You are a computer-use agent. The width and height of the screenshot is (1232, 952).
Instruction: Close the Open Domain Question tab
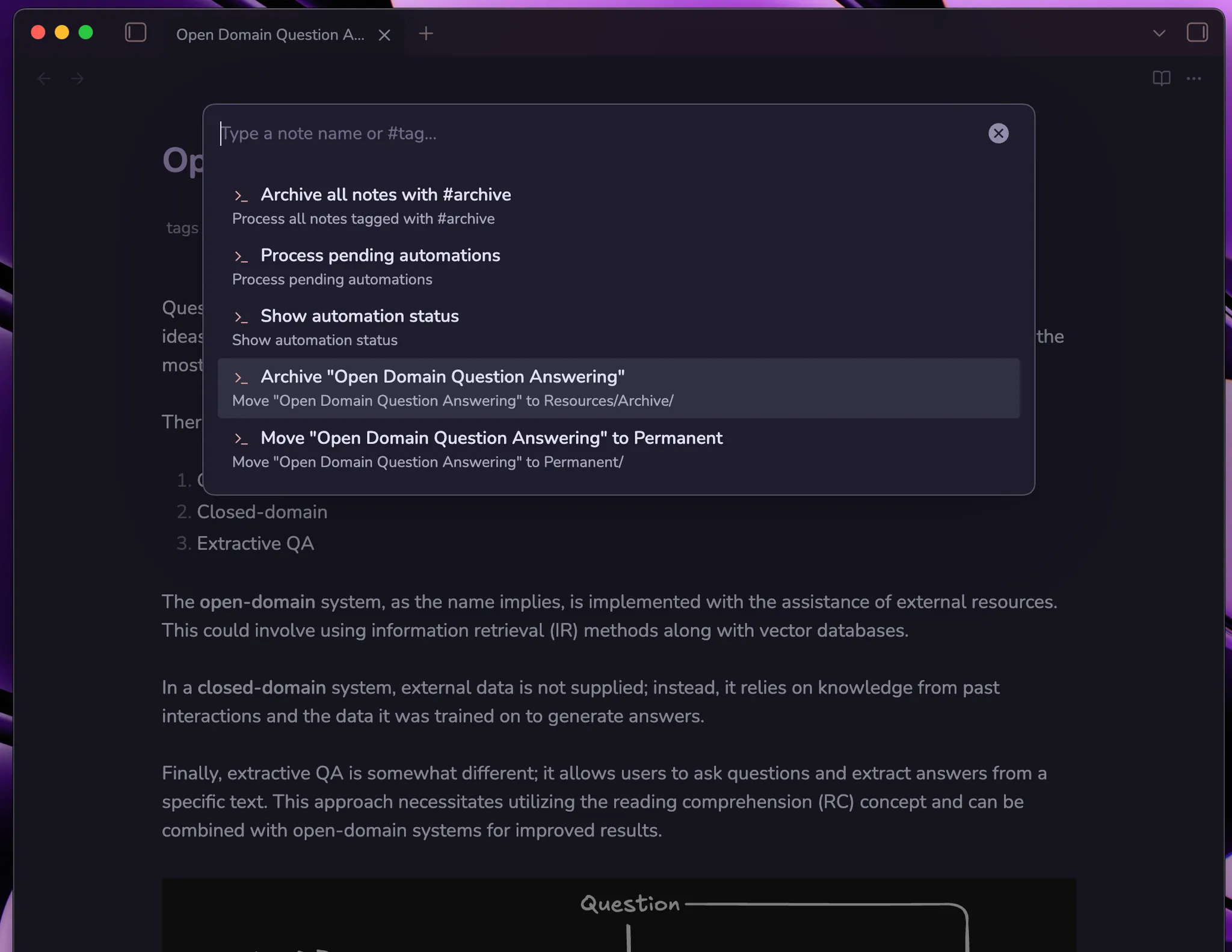(384, 35)
